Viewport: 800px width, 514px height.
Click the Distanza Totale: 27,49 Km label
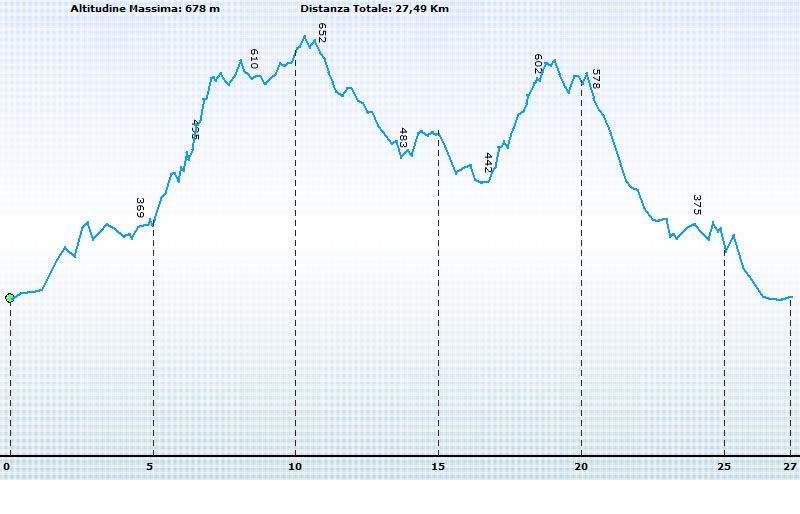coord(374,9)
